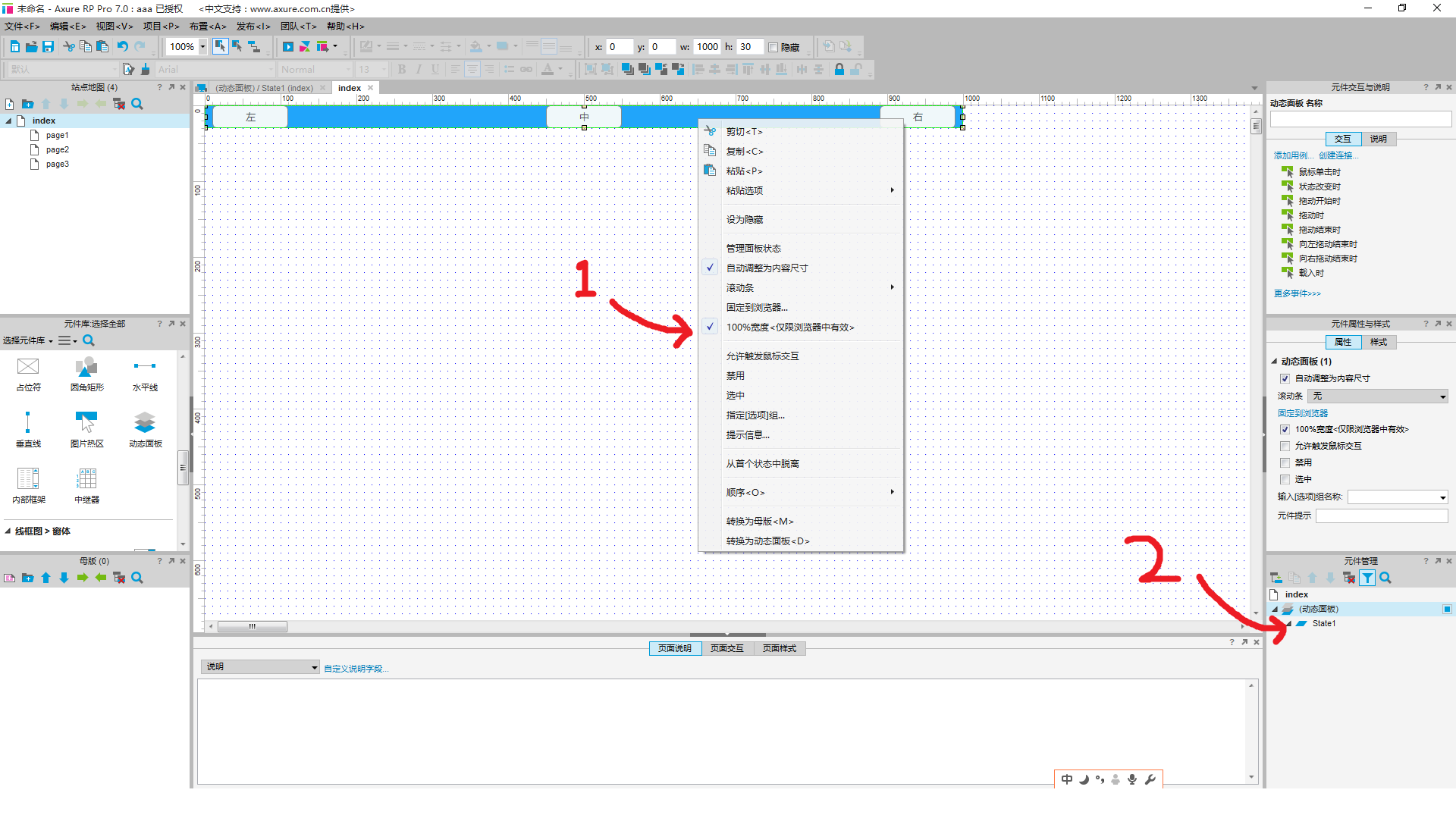Select the Connector mode tool icon
The image size is (1456, 840).
click(x=254, y=47)
